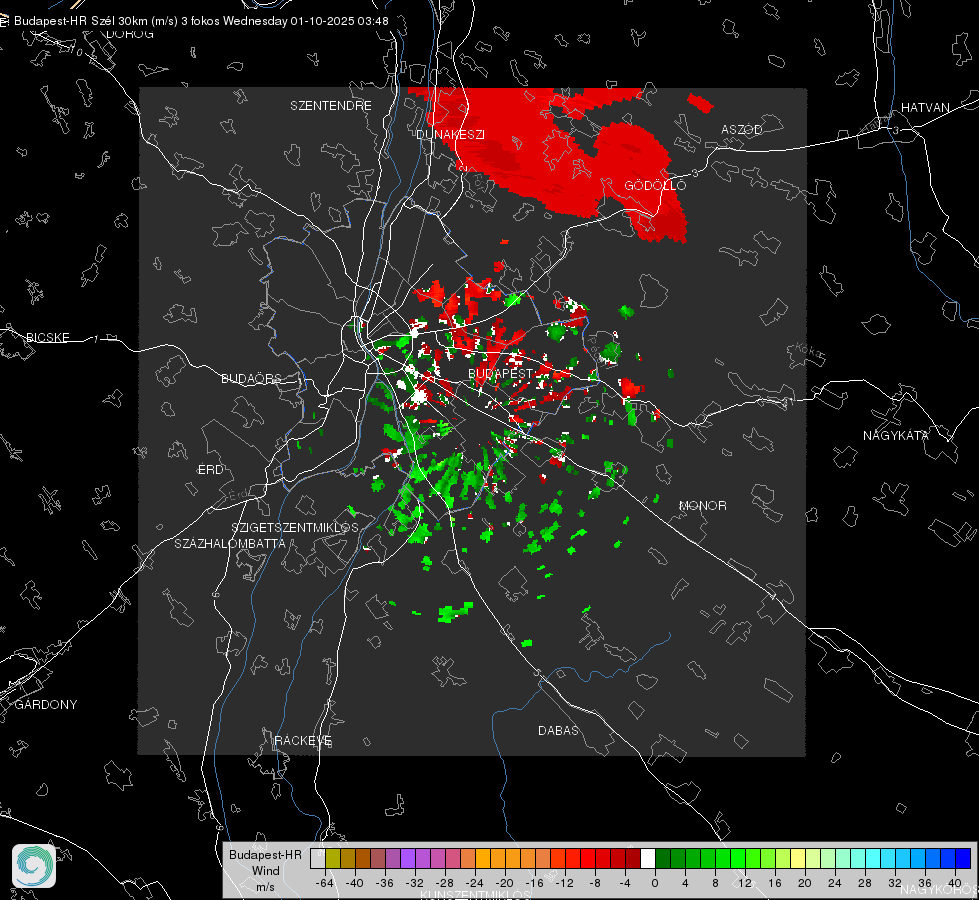The width and height of the screenshot is (979, 900).
Task: Click the radar map title text
Action: tap(201, 21)
